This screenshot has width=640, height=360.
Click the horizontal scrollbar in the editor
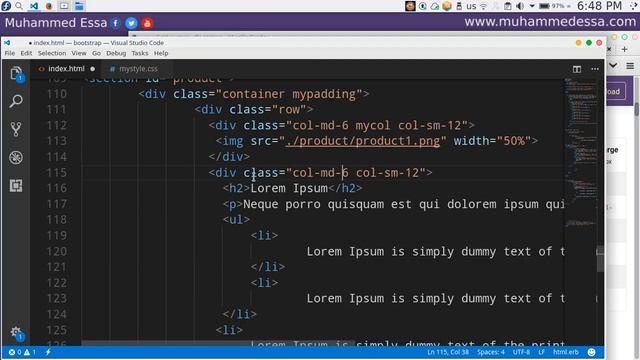coord(218,343)
